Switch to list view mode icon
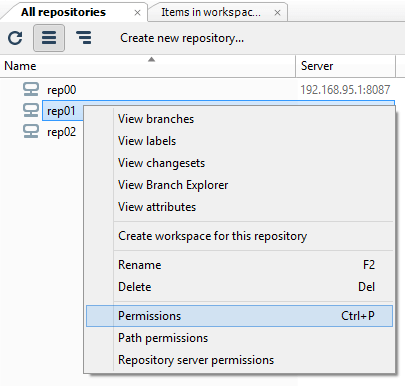This screenshot has width=405, height=386. [x=49, y=38]
